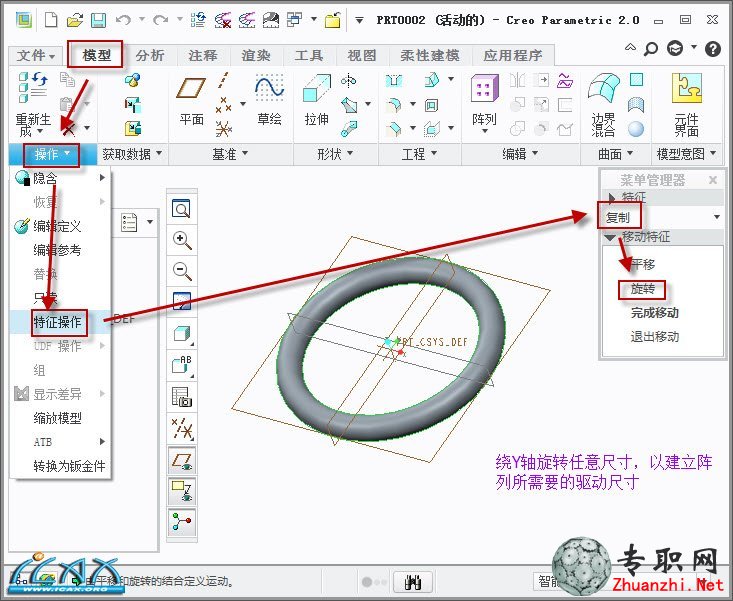Open the model tree settings dropdown arrow
This screenshot has width=733, height=601.
click(x=150, y=222)
